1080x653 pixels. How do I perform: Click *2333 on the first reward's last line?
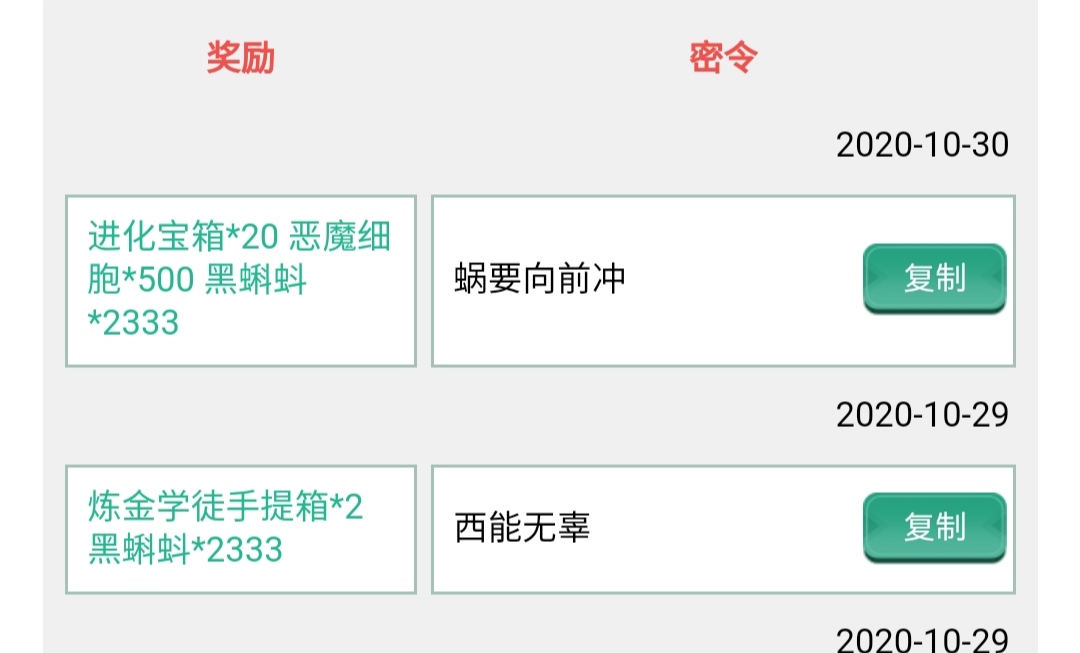tap(133, 323)
